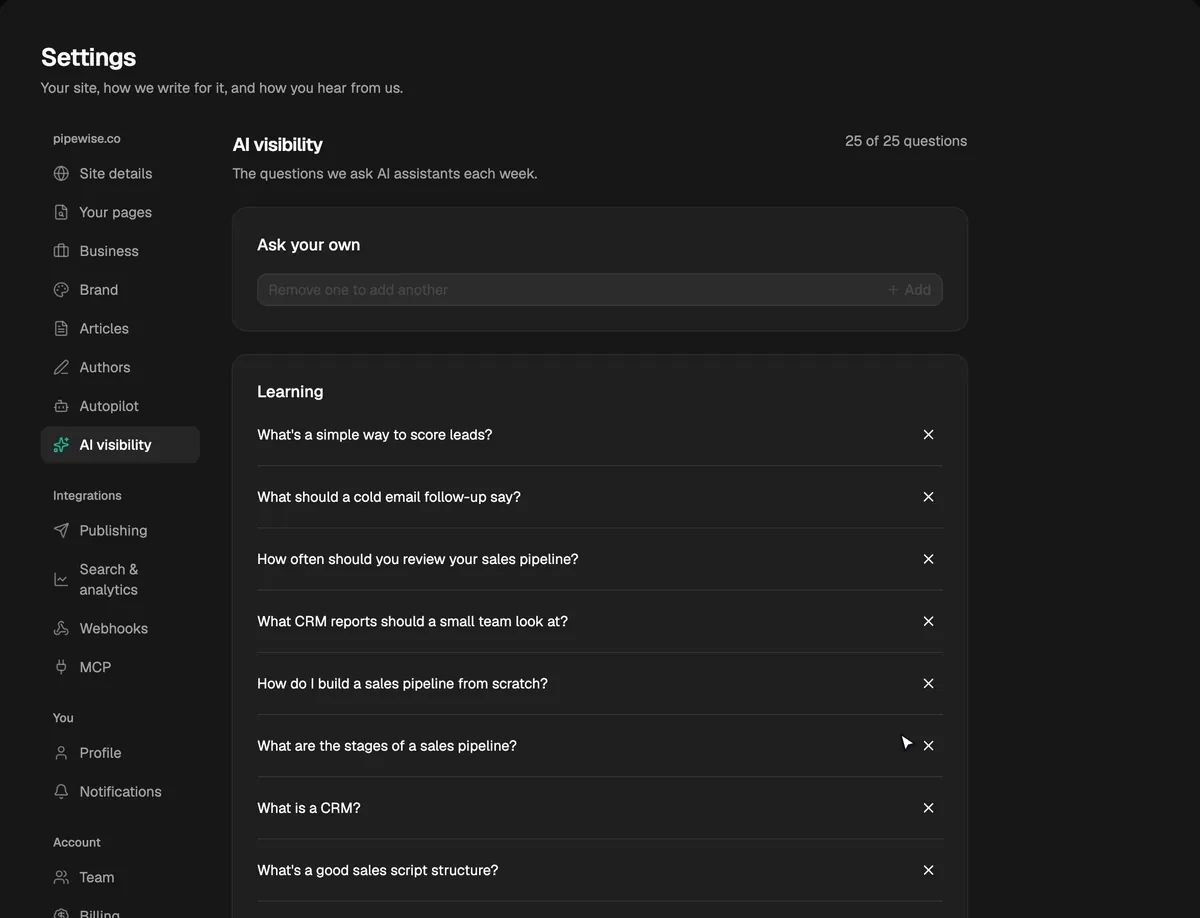Click the Search & analytics chart icon
The height and width of the screenshot is (918, 1200).
point(61,579)
